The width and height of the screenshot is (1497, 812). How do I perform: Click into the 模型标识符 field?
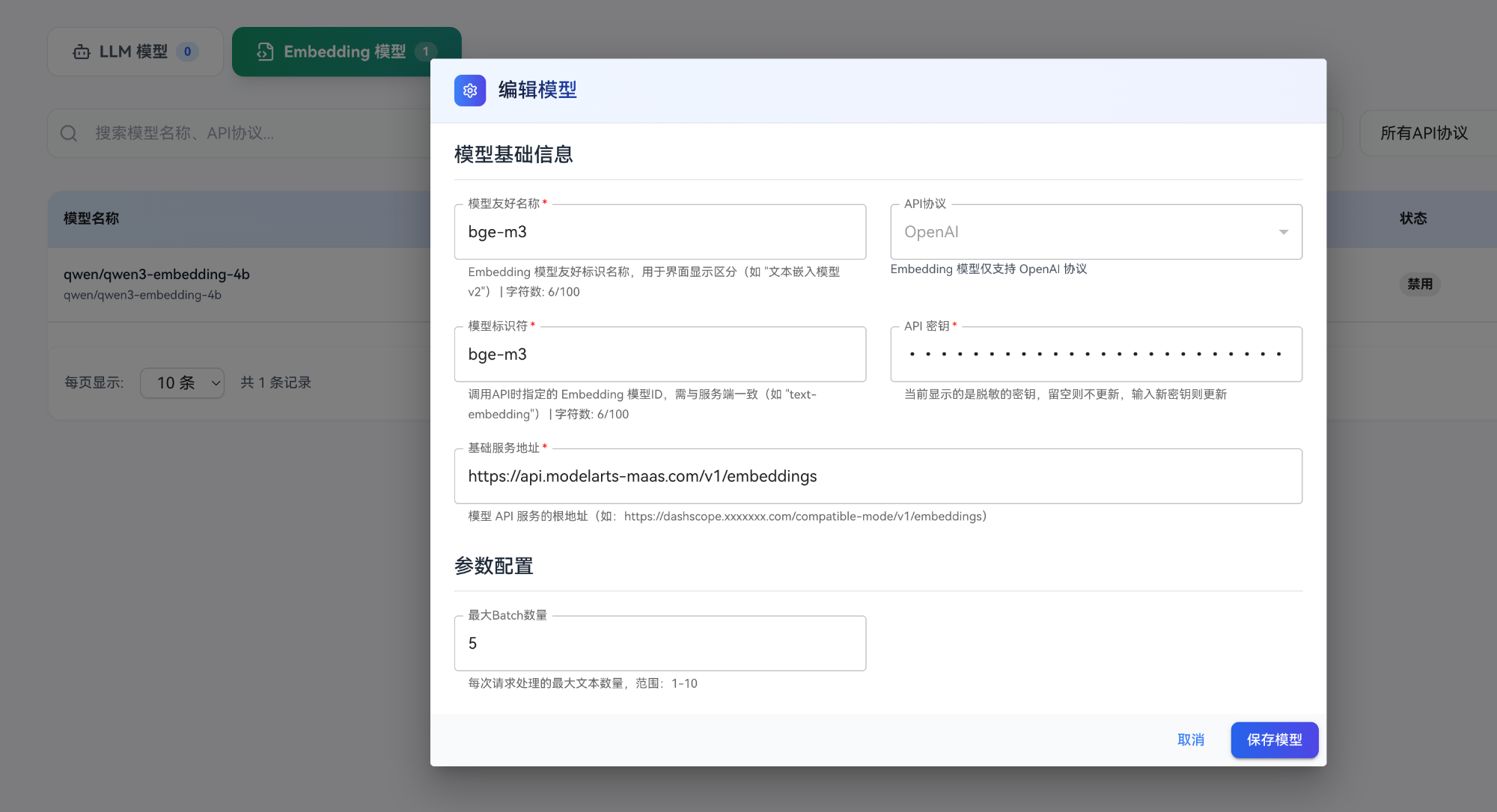coord(659,354)
